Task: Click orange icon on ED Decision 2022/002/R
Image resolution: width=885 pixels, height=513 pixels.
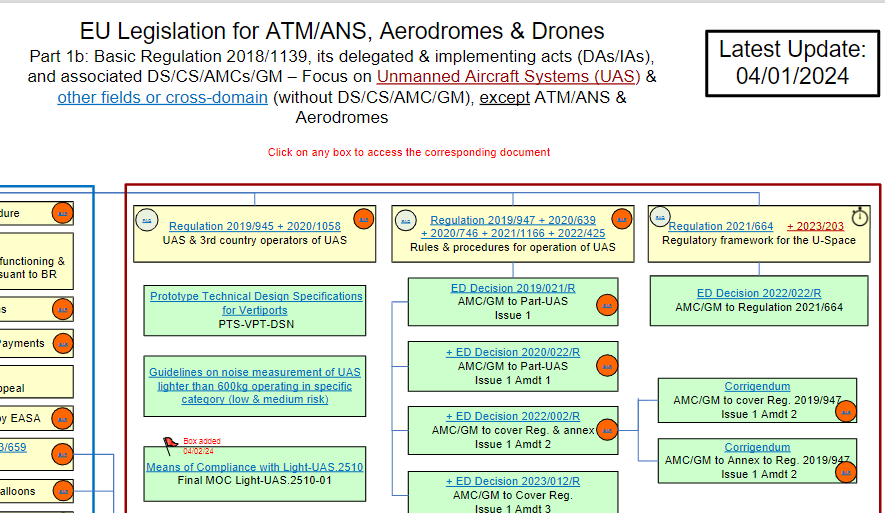Action: (607, 431)
